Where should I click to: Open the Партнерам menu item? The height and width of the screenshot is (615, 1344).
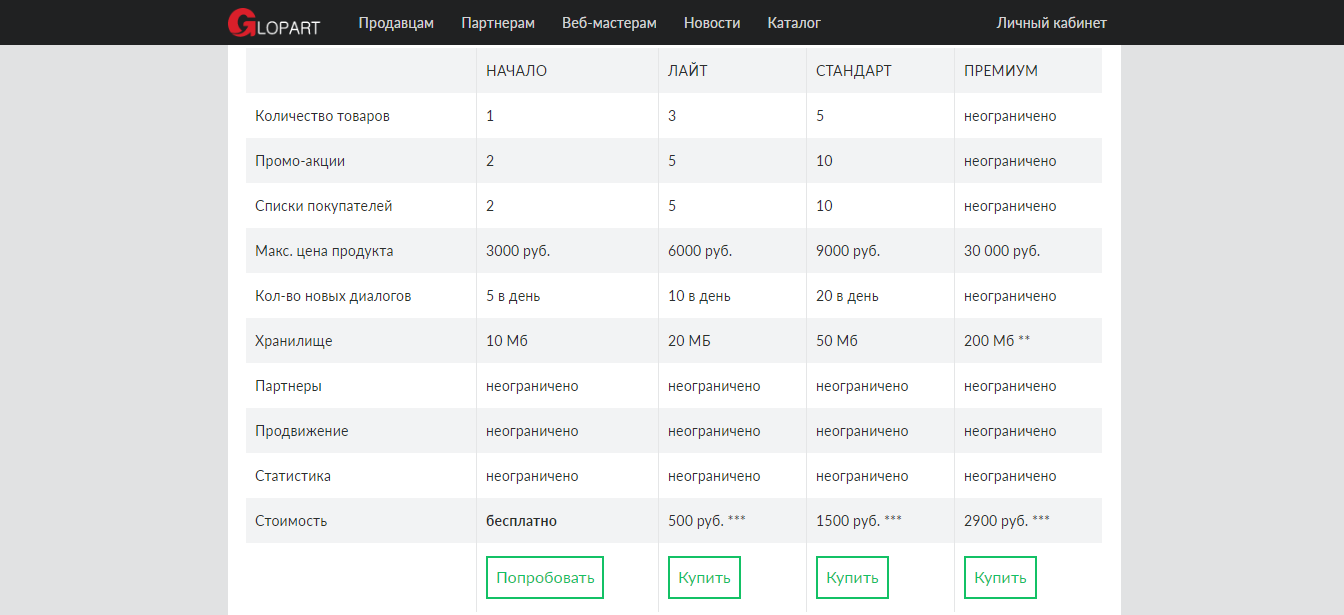(498, 23)
